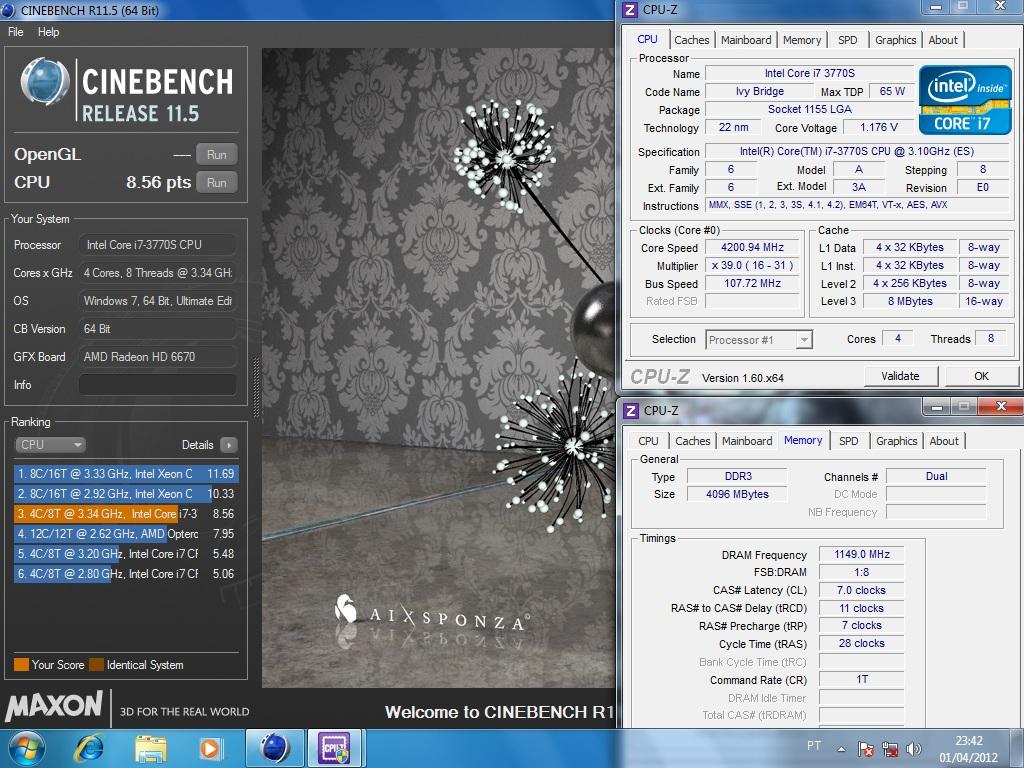This screenshot has width=1024, height=768.
Task: Click the Core Voltage value 1.176 V
Action: point(878,127)
